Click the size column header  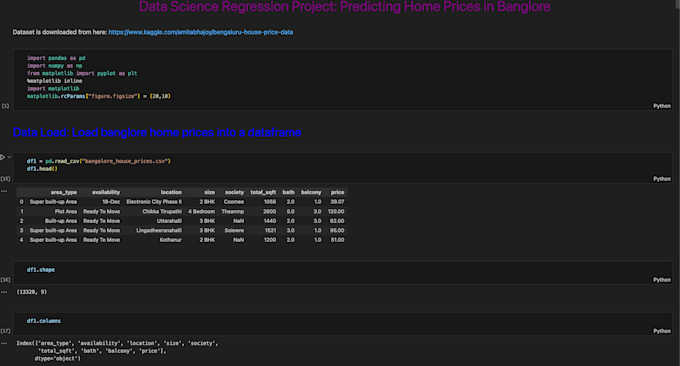209,192
